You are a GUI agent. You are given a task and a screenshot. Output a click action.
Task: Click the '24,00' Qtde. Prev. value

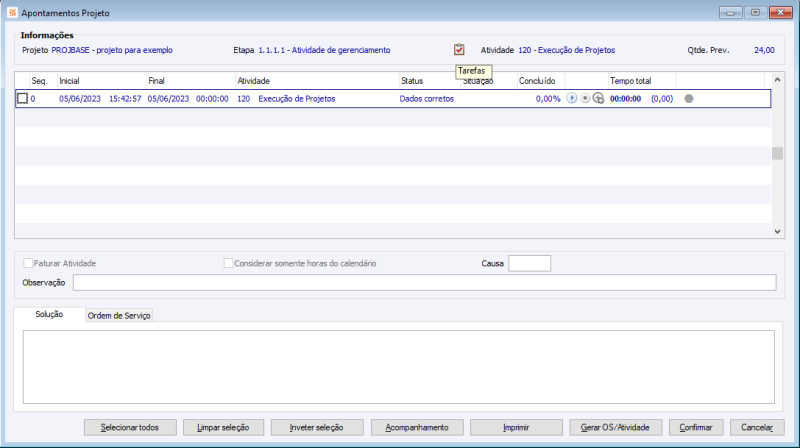(x=764, y=50)
